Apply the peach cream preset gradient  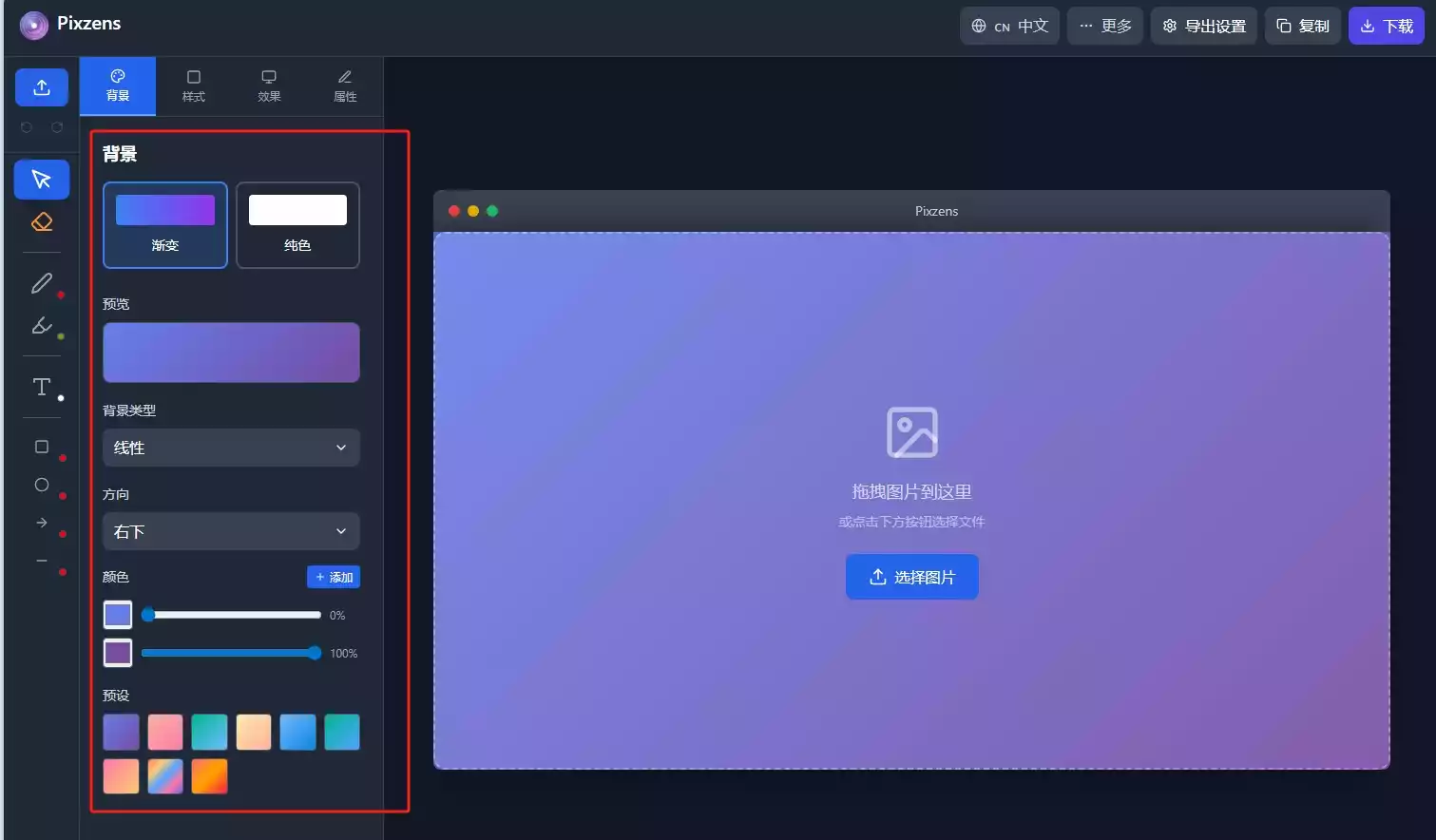coord(254,732)
